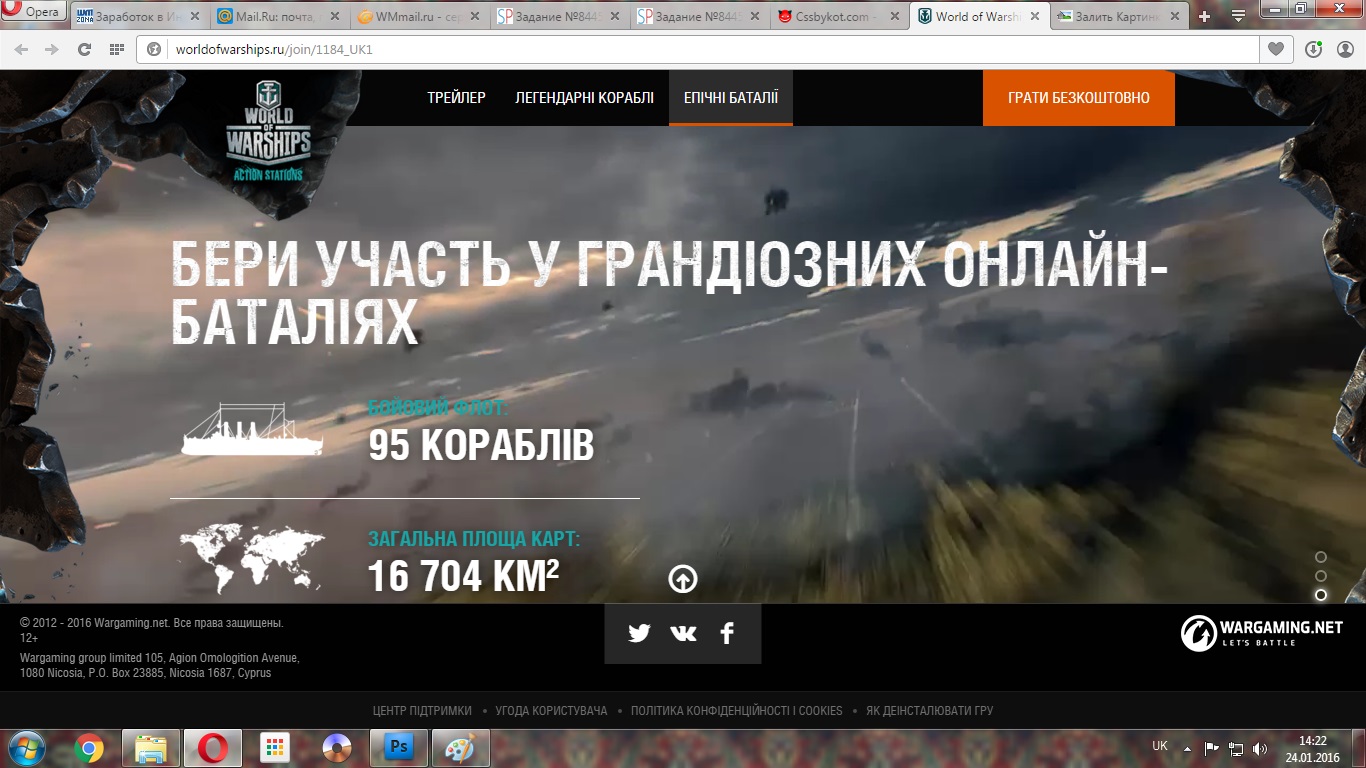Switch to the Cssbykot.com tab

840,17
